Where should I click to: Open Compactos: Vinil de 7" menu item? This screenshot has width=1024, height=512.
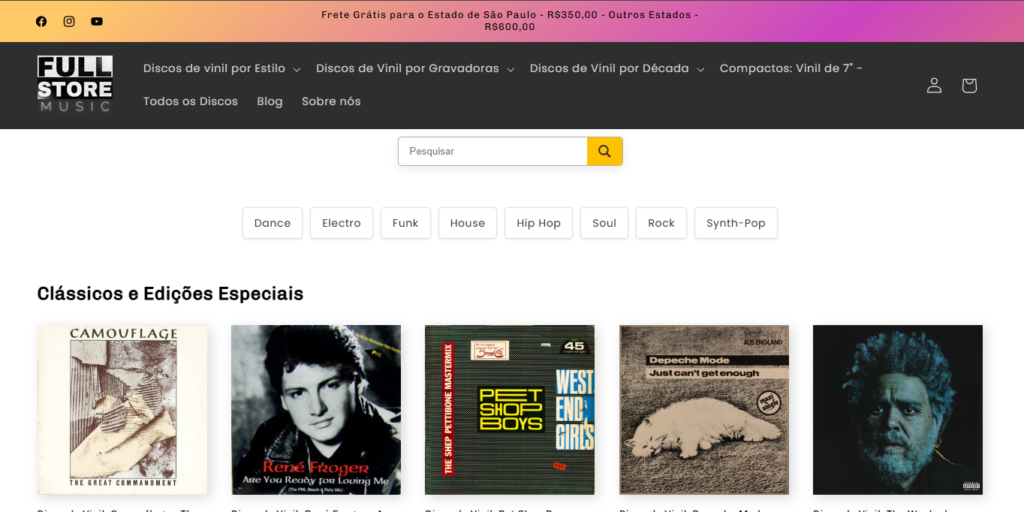(790, 68)
